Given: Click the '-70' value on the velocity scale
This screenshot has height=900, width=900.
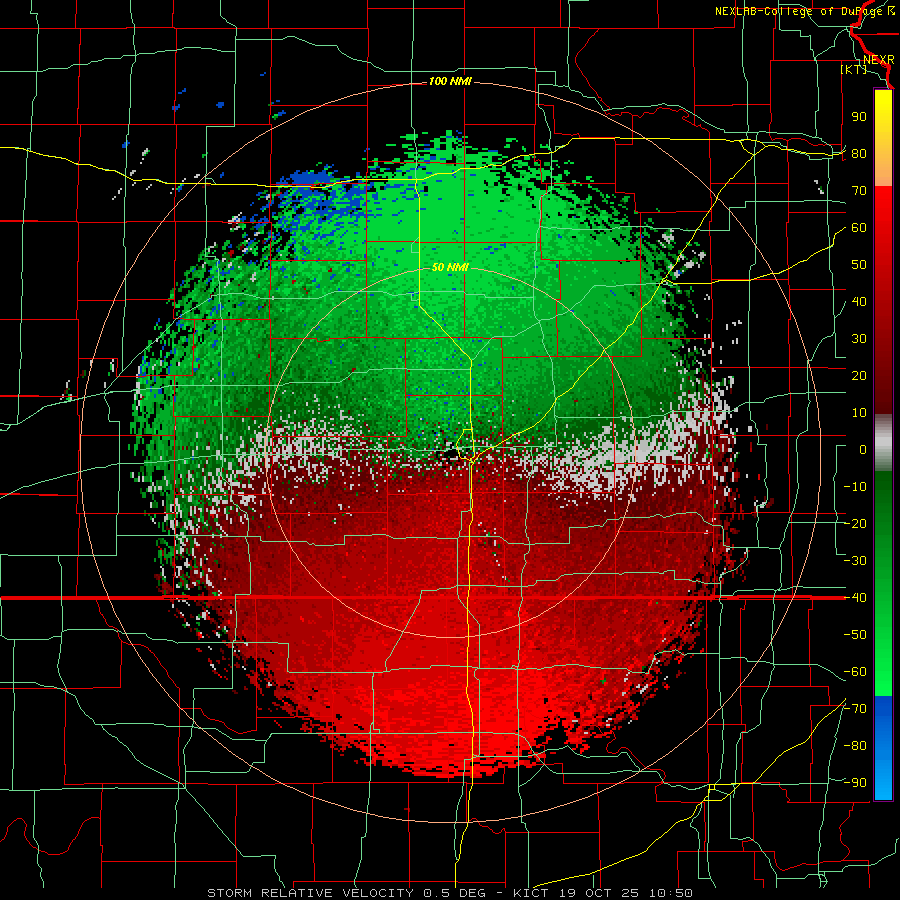Looking at the screenshot, I should click(x=855, y=708).
